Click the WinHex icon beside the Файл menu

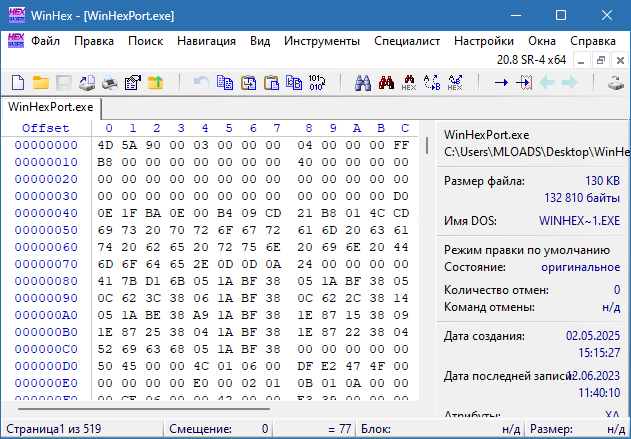[16, 41]
